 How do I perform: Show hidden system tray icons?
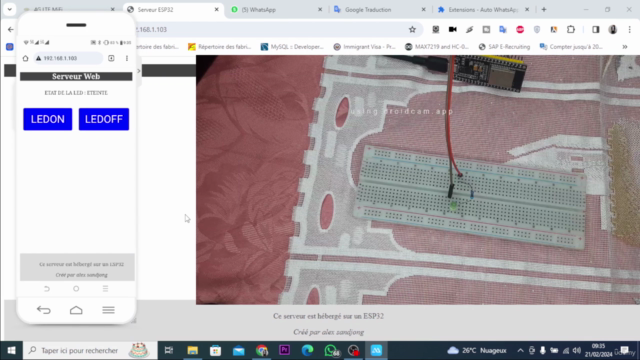click(x=520, y=350)
